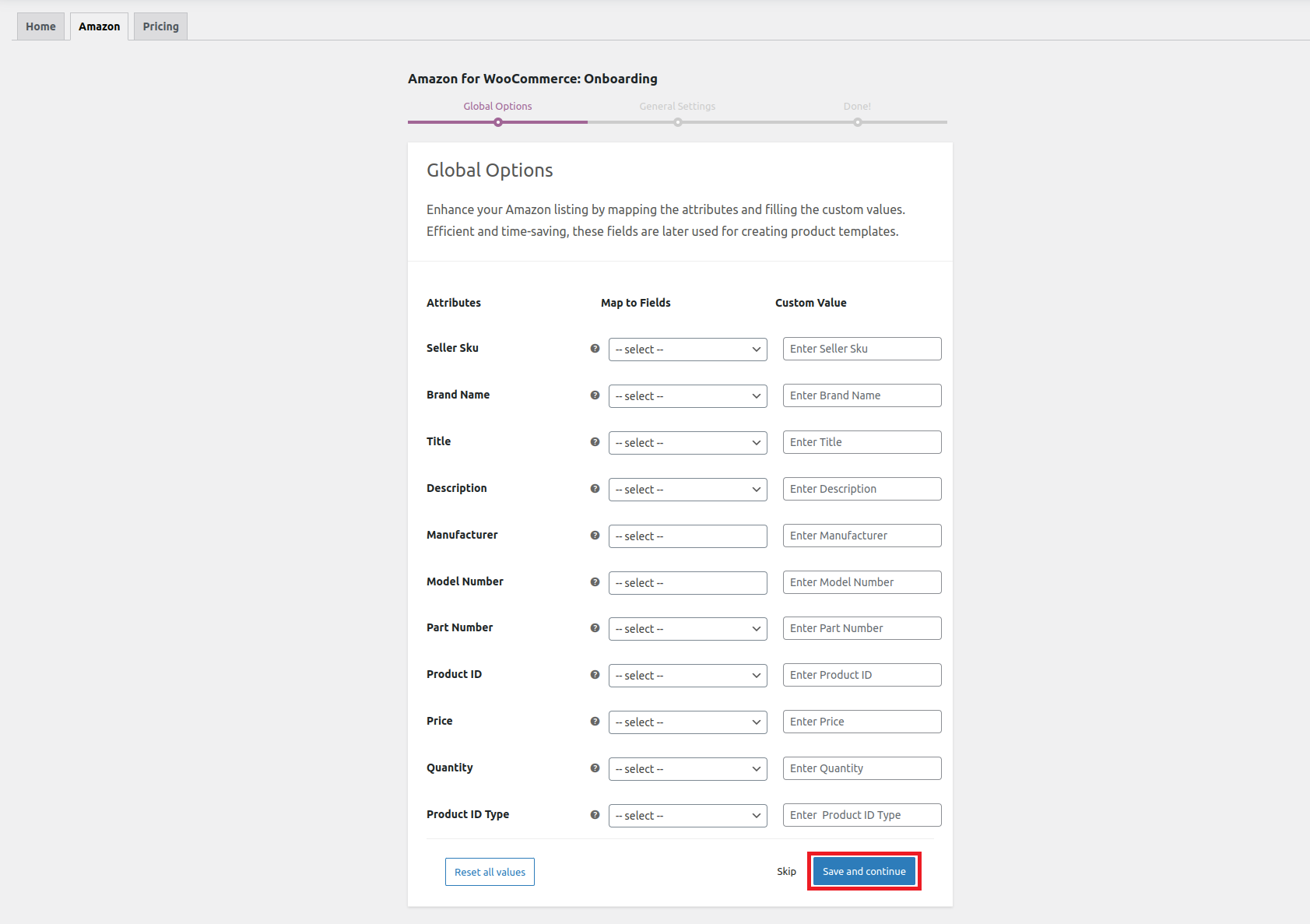
Task: Click the Save and continue button
Action: point(864,871)
